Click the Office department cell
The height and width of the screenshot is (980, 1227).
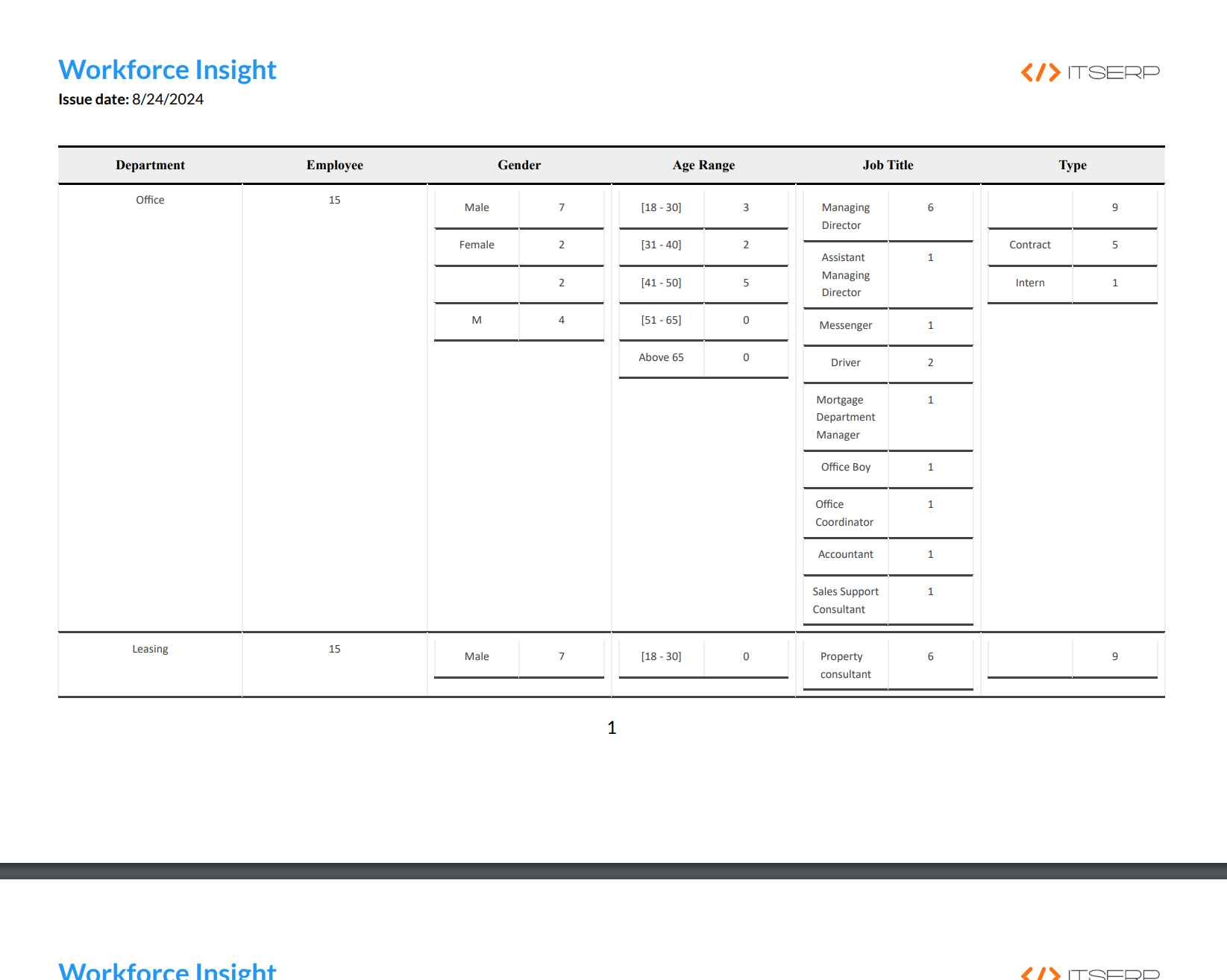tap(149, 199)
